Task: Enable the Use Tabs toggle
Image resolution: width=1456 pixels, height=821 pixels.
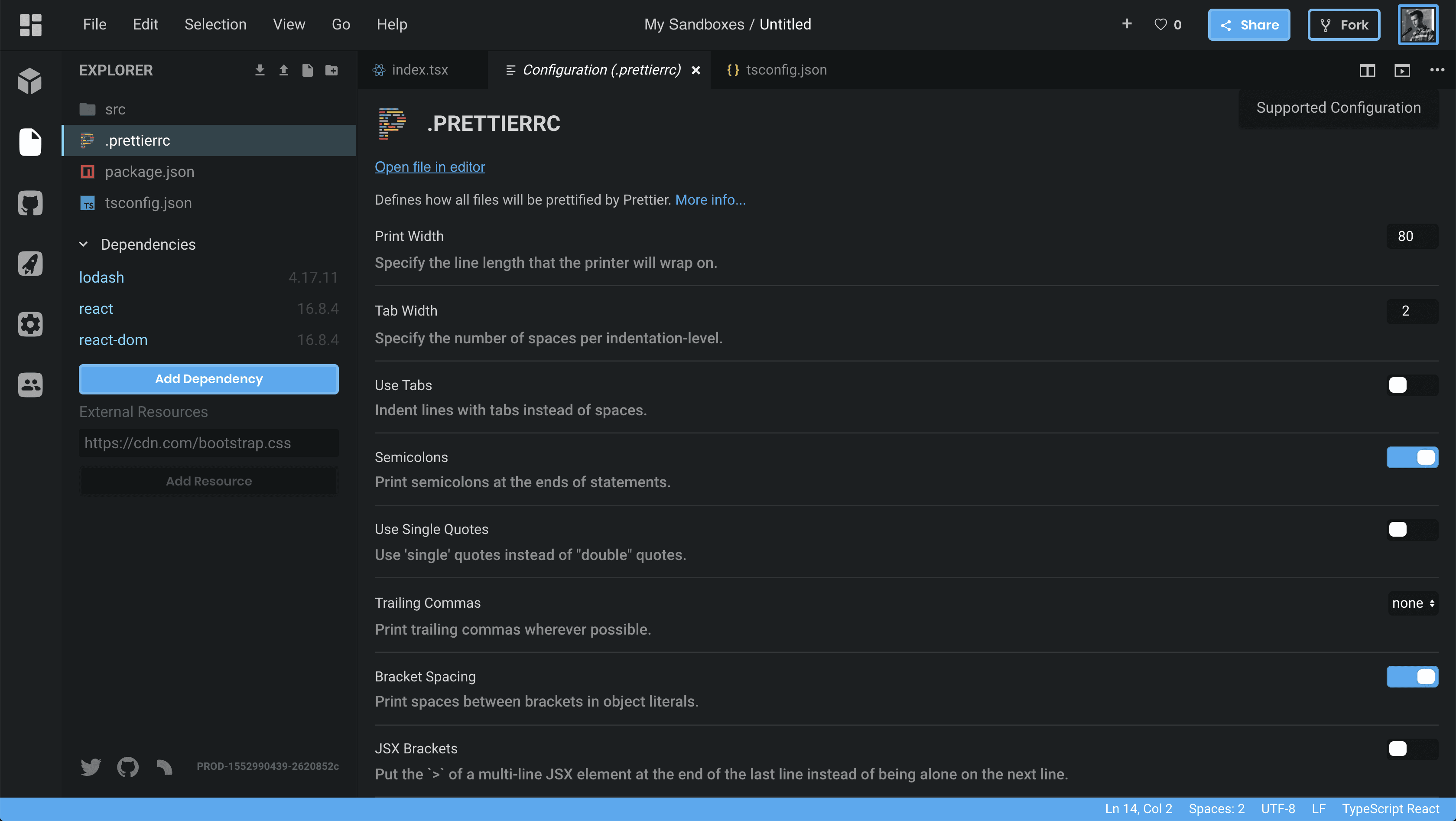Action: pyautogui.click(x=1411, y=385)
